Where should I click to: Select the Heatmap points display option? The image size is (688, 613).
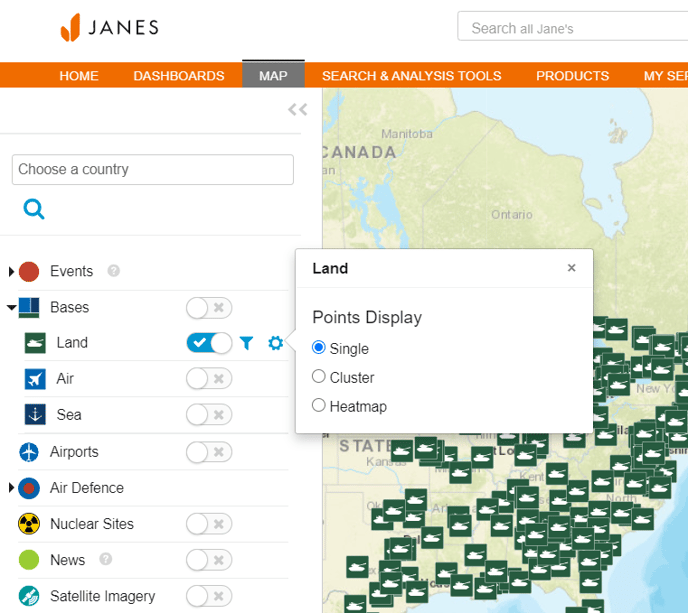coord(319,405)
